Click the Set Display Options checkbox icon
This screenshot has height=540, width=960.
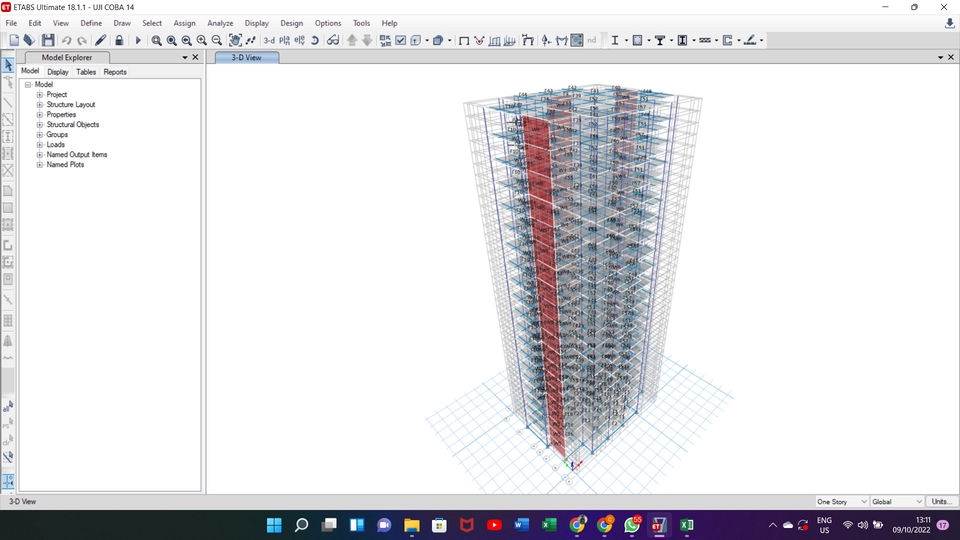pos(400,40)
